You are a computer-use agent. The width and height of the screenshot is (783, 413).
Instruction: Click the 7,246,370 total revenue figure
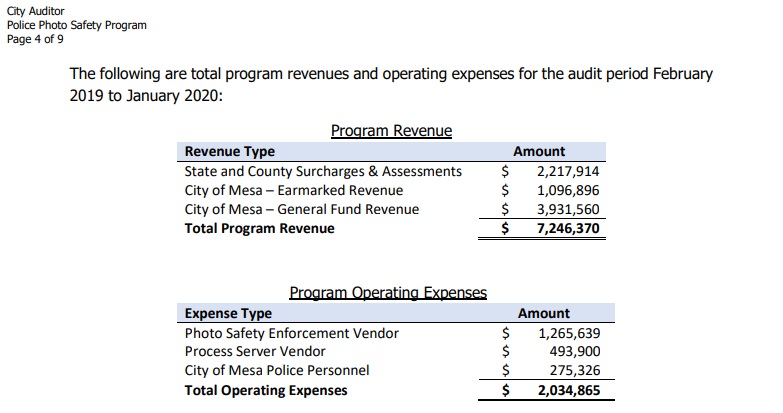point(568,228)
